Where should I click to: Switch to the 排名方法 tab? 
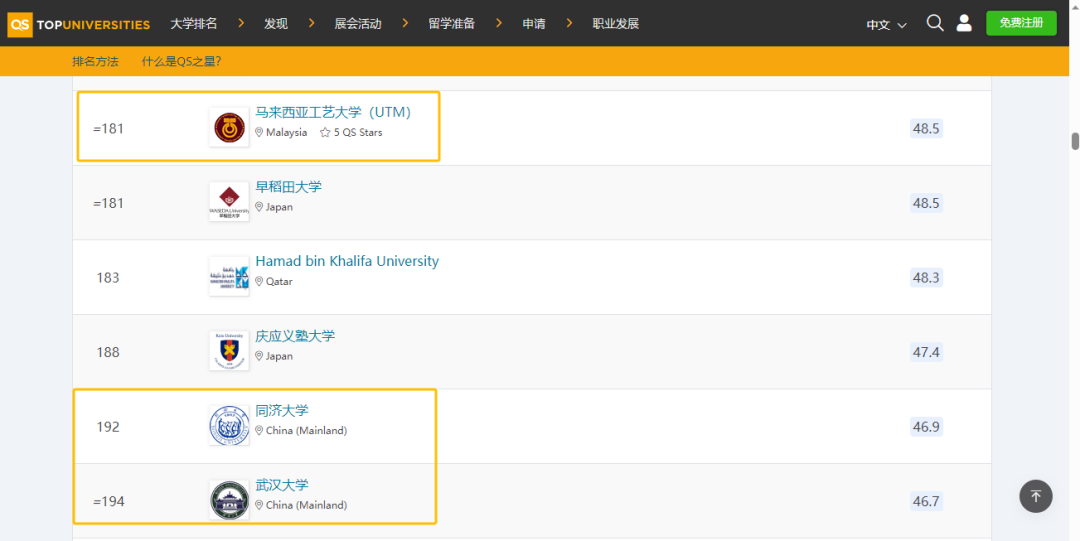(95, 62)
